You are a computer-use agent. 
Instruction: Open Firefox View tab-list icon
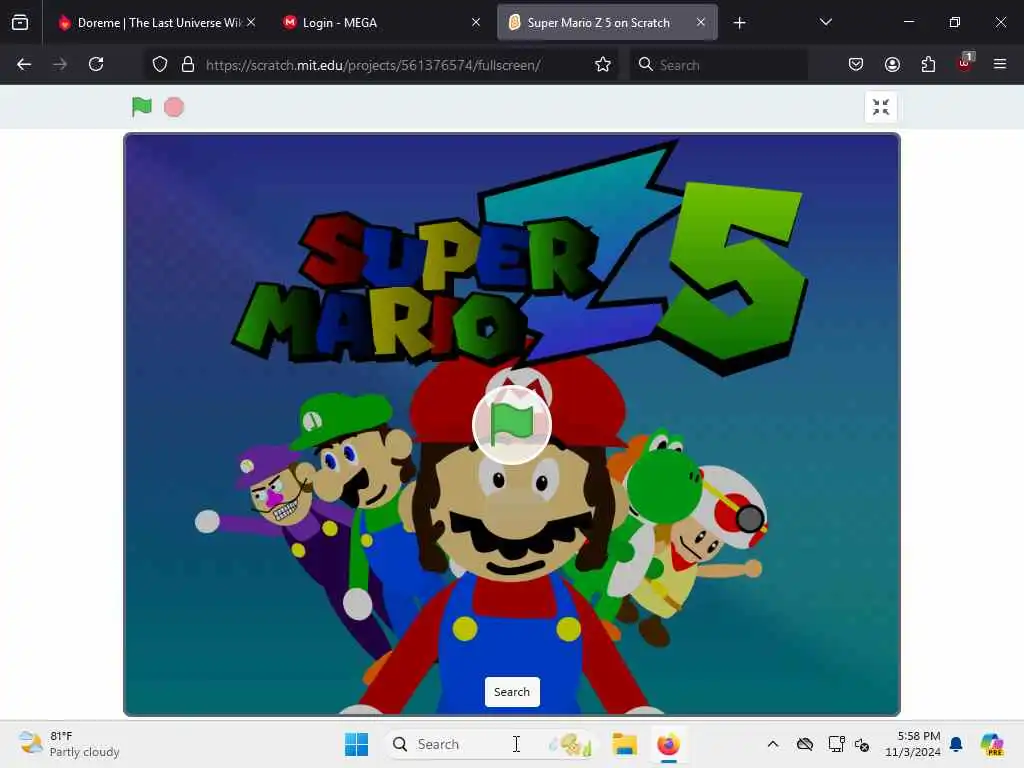(x=20, y=23)
